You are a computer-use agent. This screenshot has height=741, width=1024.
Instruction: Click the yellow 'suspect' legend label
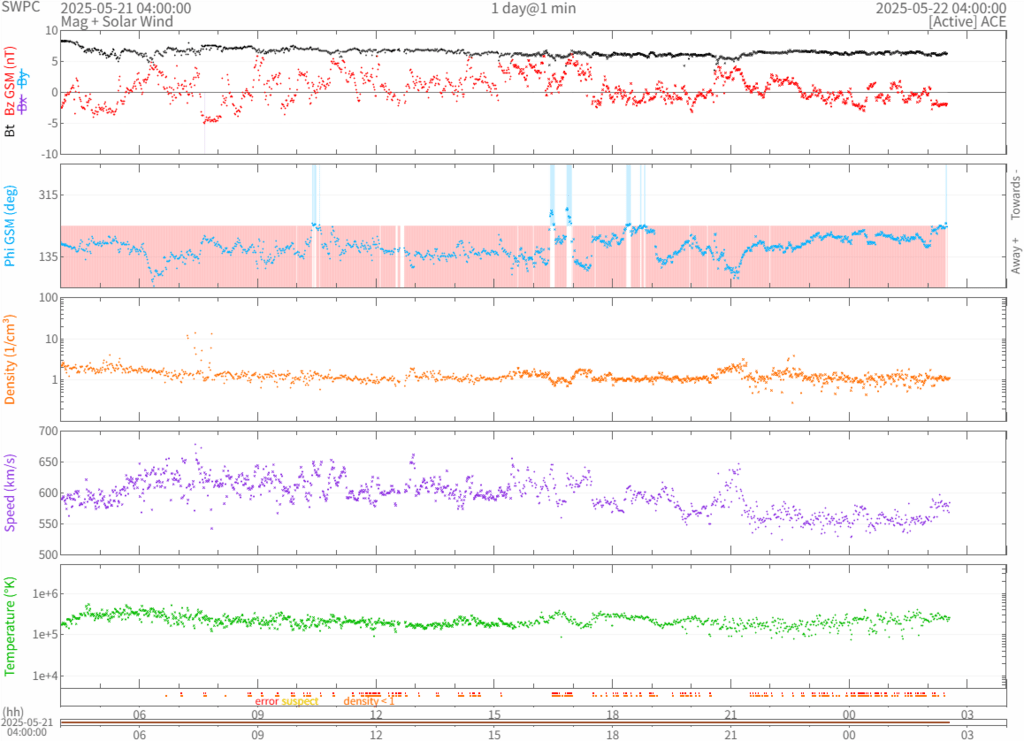click(x=300, y=701)
